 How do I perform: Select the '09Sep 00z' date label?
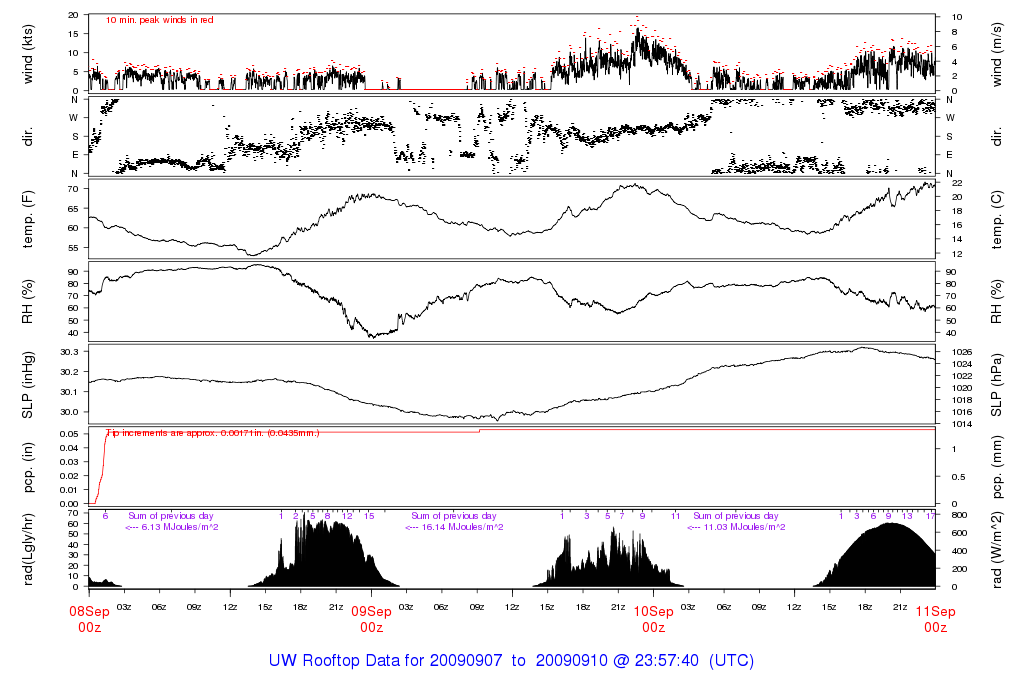pos(372,619)
